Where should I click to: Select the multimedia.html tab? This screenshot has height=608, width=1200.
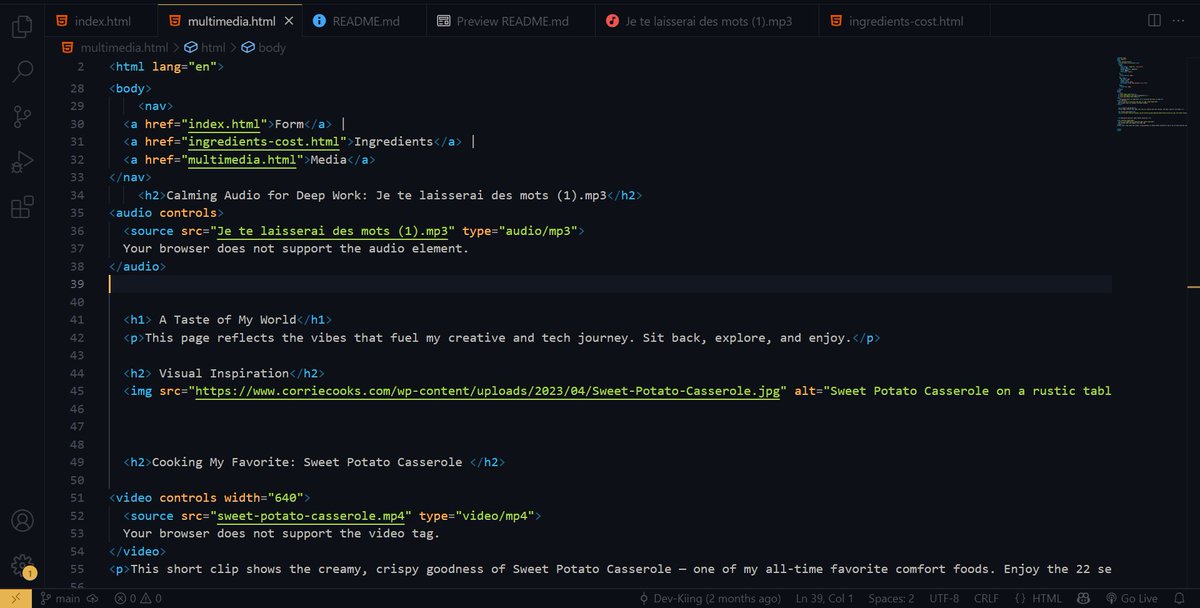(232, 20)
